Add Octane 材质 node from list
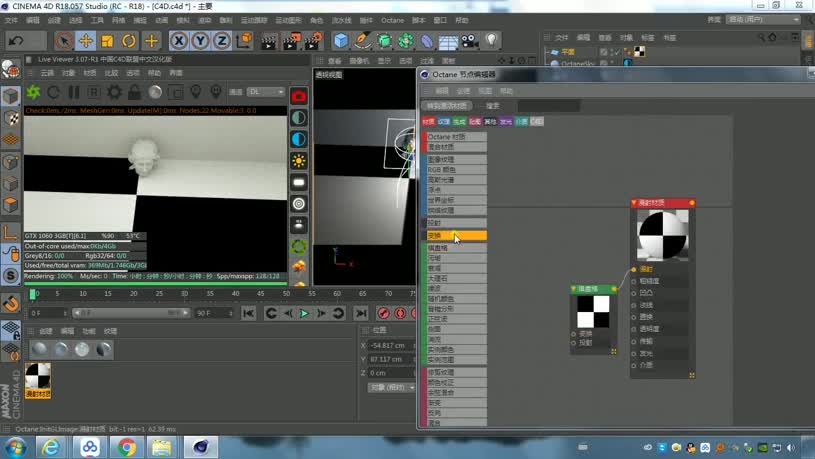This screenshot has width=815, height=459. 455,137
